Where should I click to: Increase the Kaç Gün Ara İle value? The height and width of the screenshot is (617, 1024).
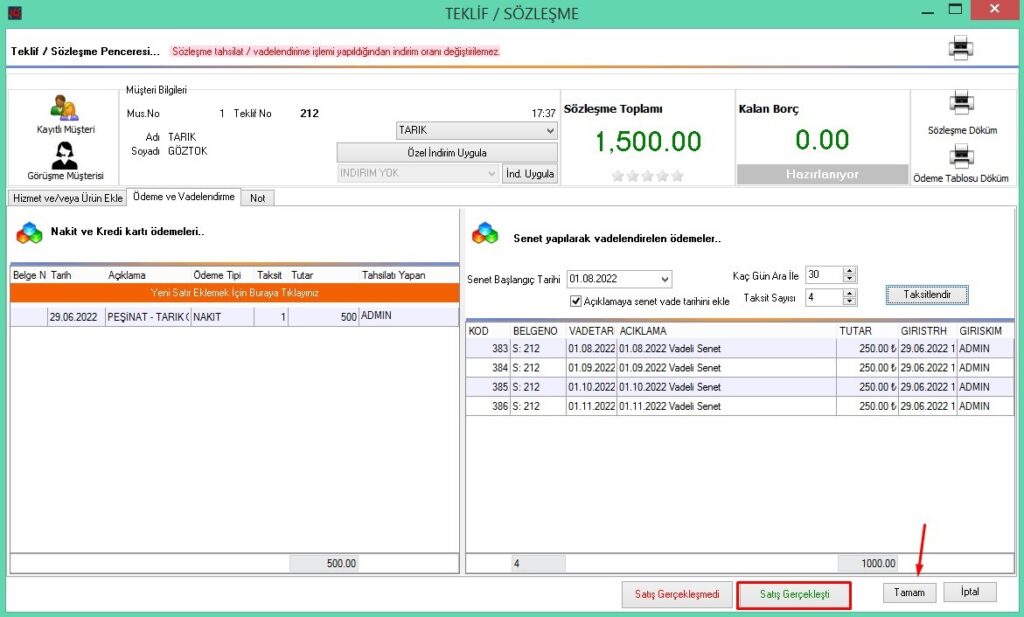pos(850,270)
